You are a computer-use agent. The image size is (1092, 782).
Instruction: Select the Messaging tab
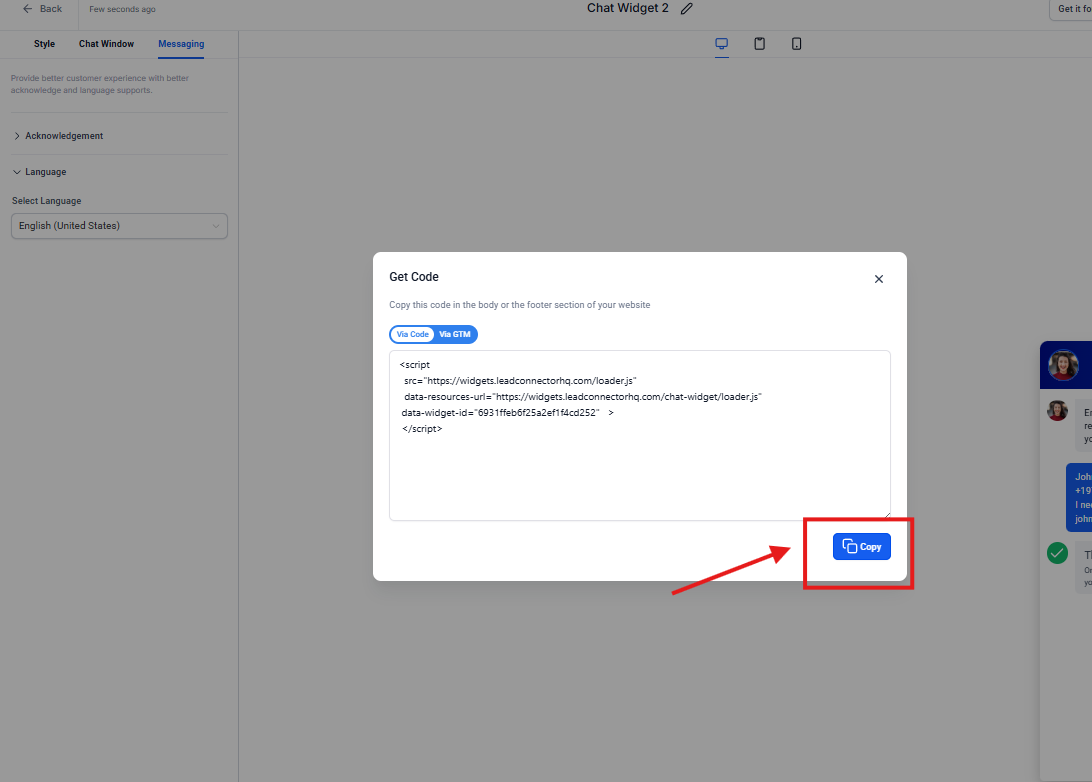click(181, 44)
